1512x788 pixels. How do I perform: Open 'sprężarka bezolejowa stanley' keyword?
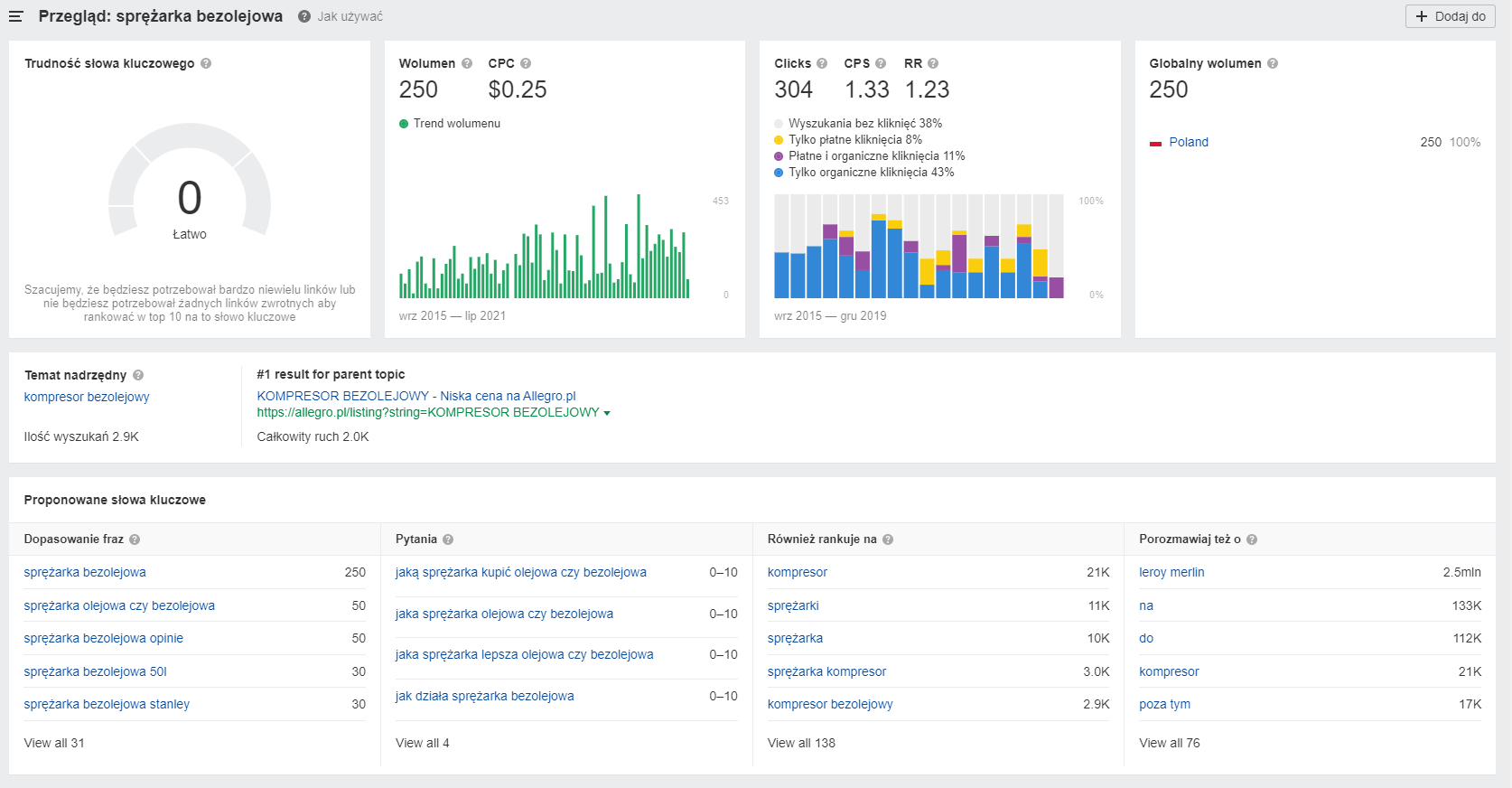[x=107, y=704]
